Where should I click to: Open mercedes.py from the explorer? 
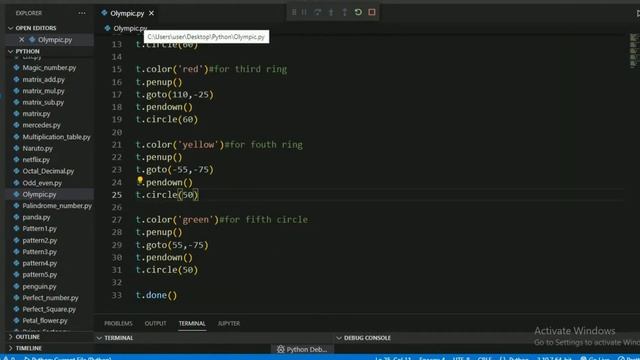coord(41,125)
